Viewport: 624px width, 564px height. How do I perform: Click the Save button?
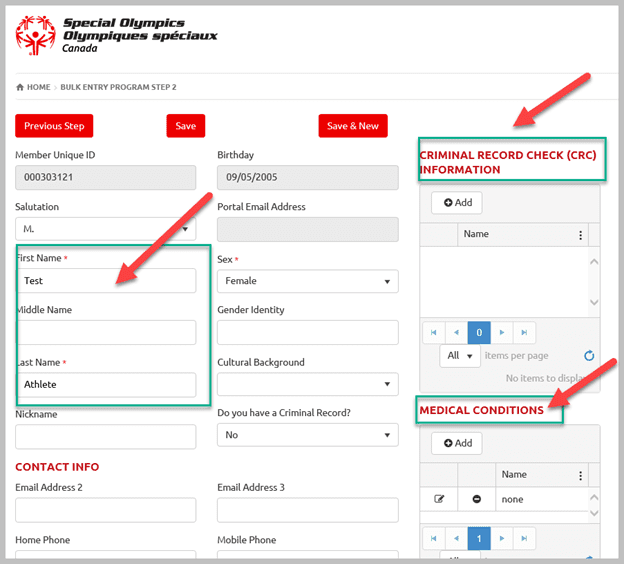(186, 126)
